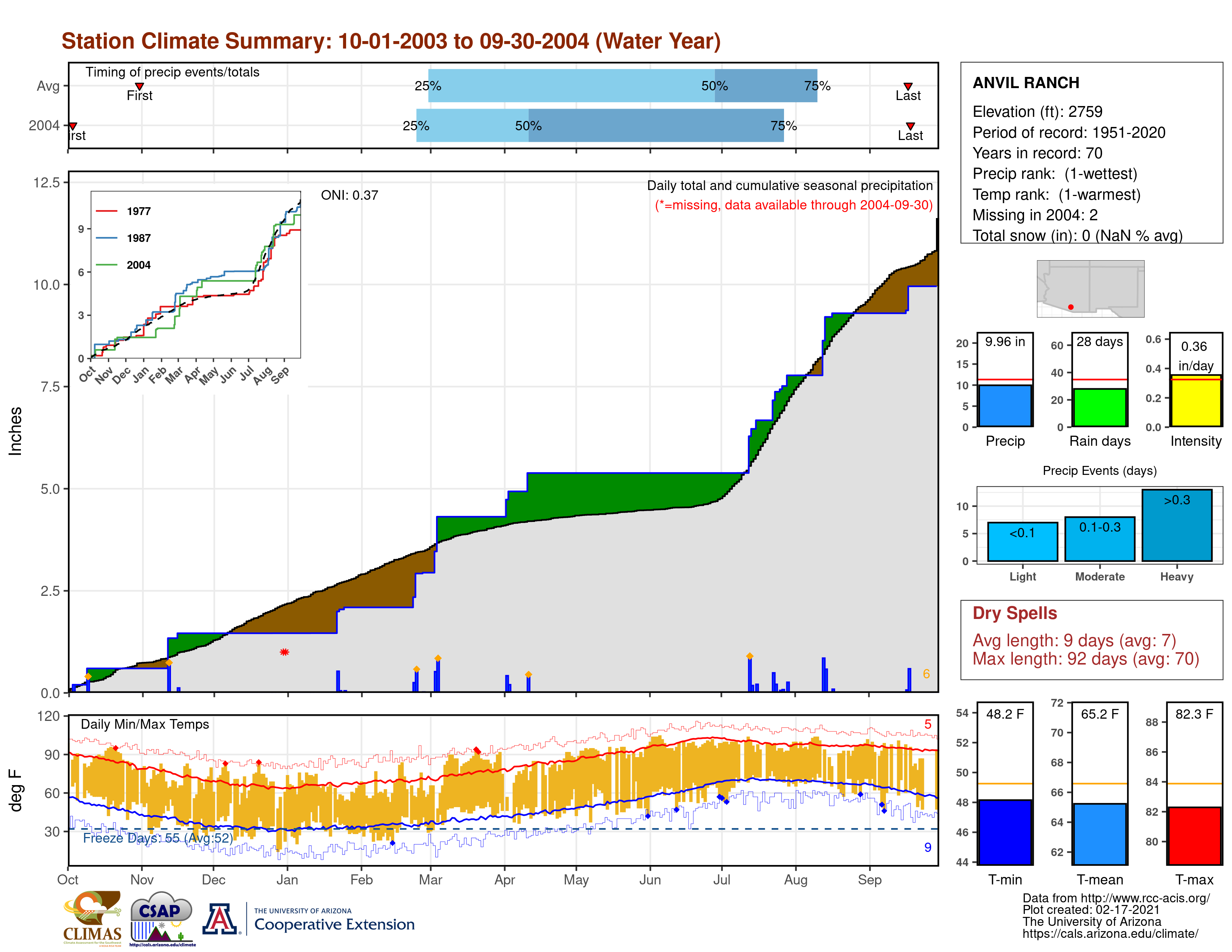Click the blue number 9 in temps panel
The image size is (1232, 952).
[x=927, y=847]
